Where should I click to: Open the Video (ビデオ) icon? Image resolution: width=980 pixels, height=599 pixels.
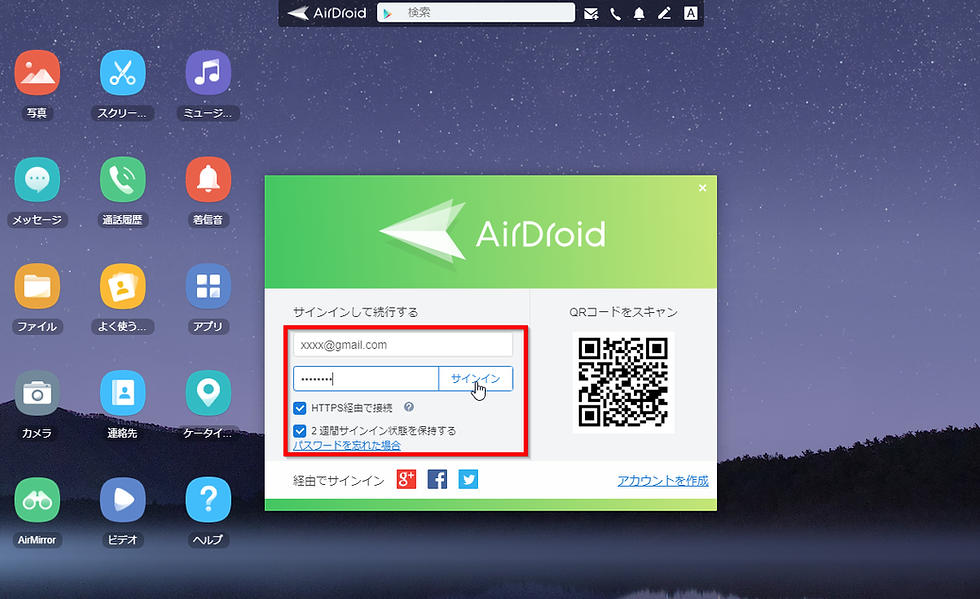click(x=122, y=500)
